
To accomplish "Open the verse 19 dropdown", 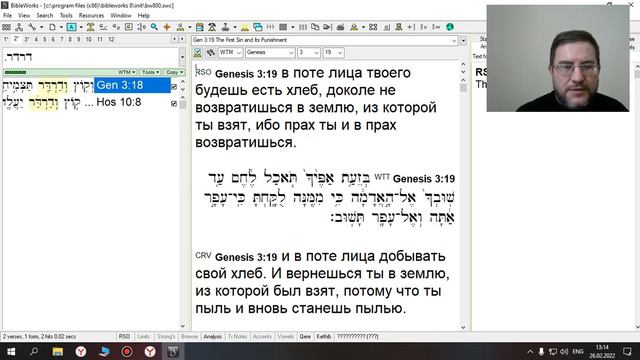I will click(x=333, y=53).
